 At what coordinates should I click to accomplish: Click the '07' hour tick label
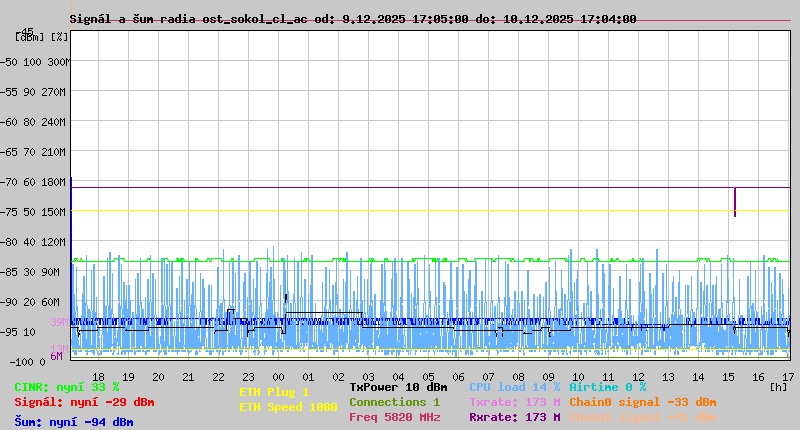(488, 377)
